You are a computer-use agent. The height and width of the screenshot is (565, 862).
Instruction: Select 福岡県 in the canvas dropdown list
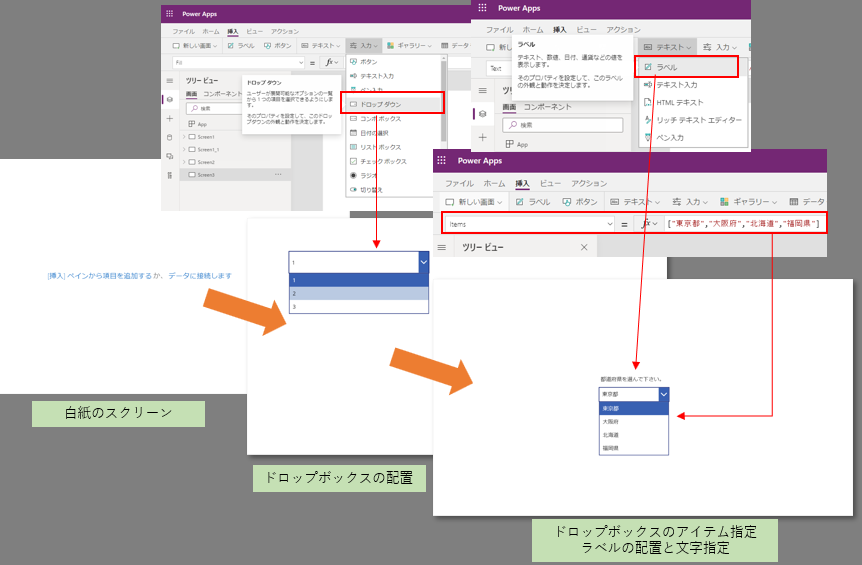click(x=633, y=448)
